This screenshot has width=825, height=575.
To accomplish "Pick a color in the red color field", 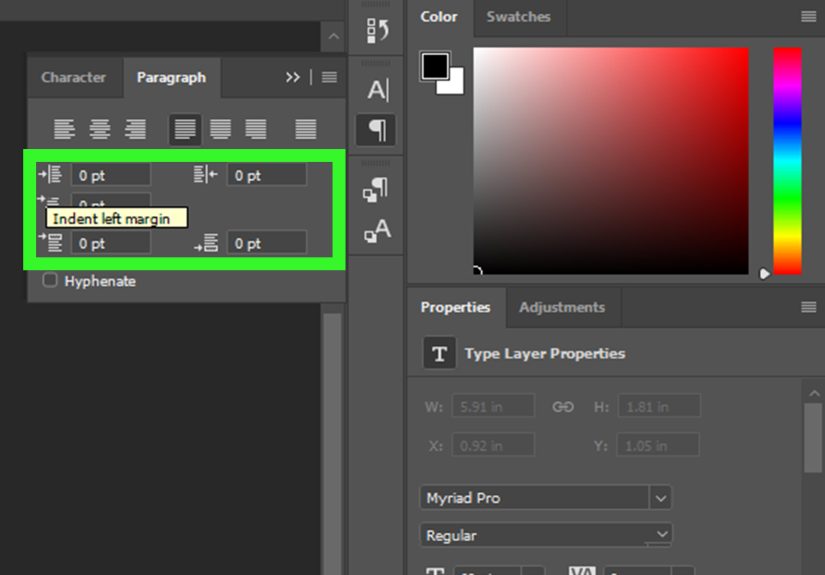I will tap(611, 161).
